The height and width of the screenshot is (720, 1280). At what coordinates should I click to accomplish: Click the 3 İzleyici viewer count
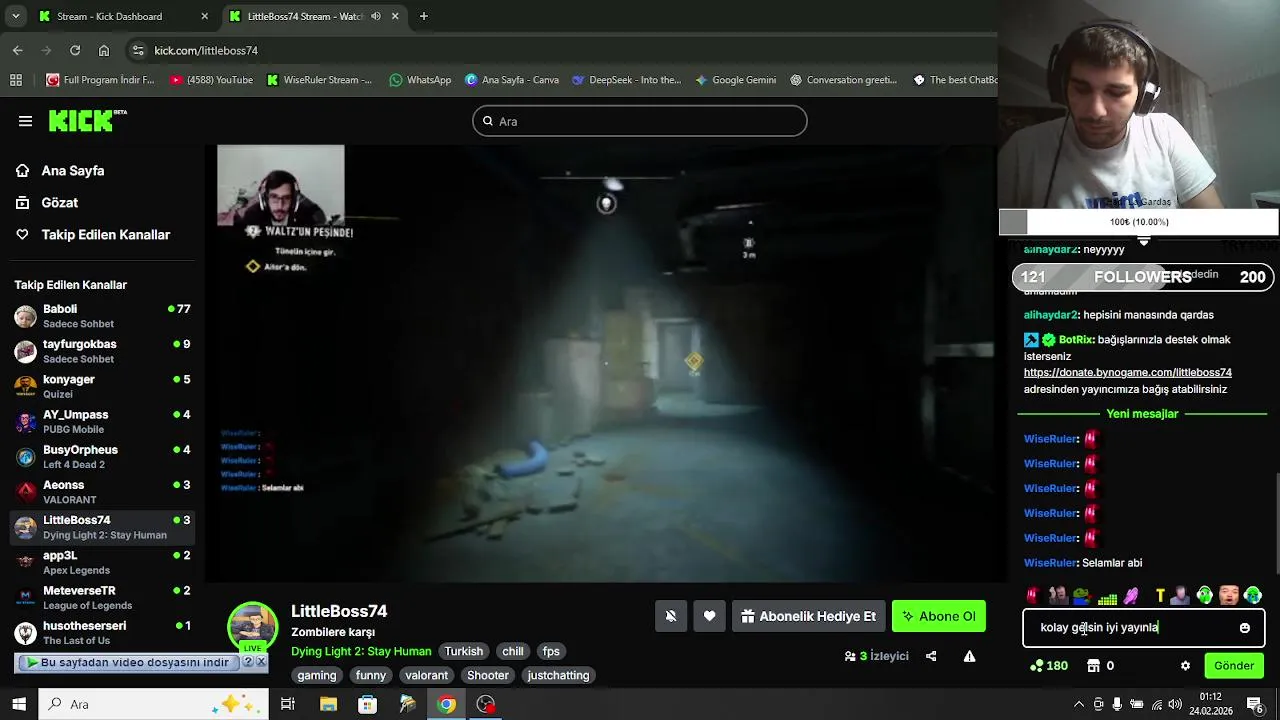coord(876,656)
